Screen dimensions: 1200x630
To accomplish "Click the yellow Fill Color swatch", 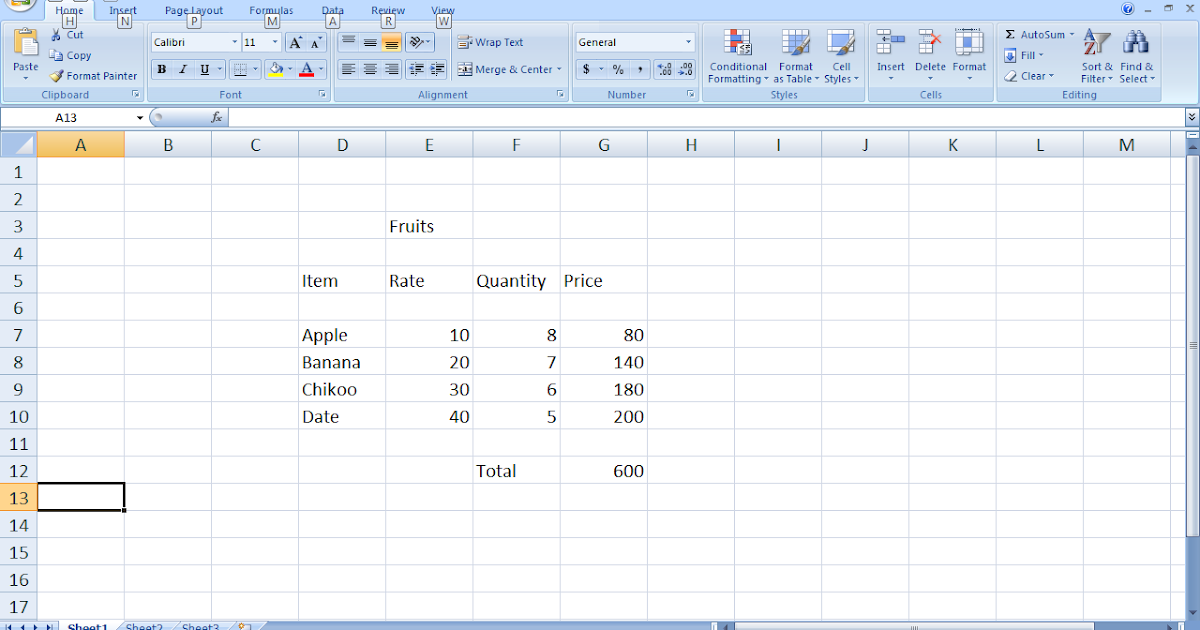I will coord(275,70).
